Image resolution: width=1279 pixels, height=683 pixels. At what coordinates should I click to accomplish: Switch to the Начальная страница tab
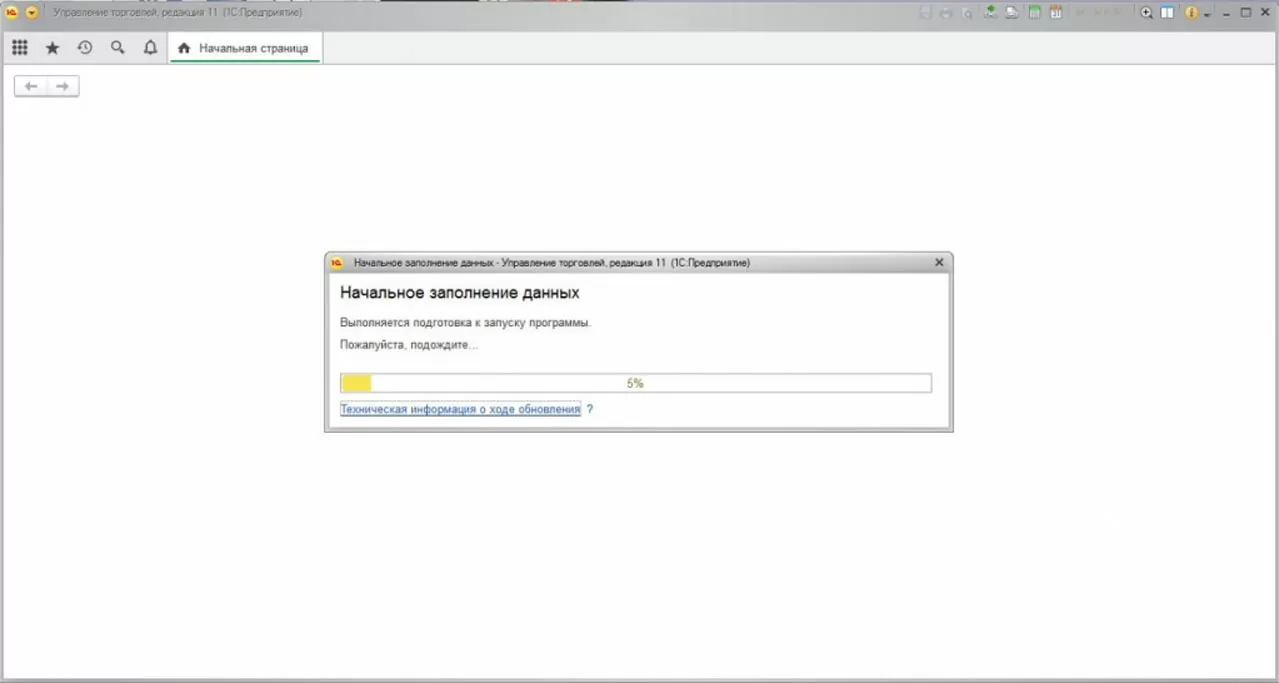(x=245, y=48)
